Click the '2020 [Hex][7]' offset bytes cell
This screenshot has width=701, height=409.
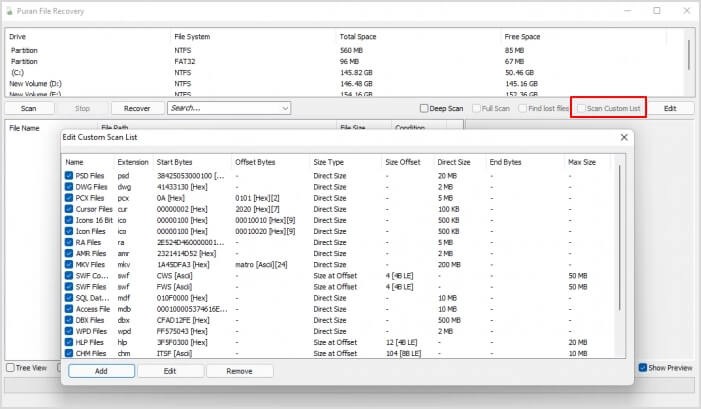click(x=257, y=209)
